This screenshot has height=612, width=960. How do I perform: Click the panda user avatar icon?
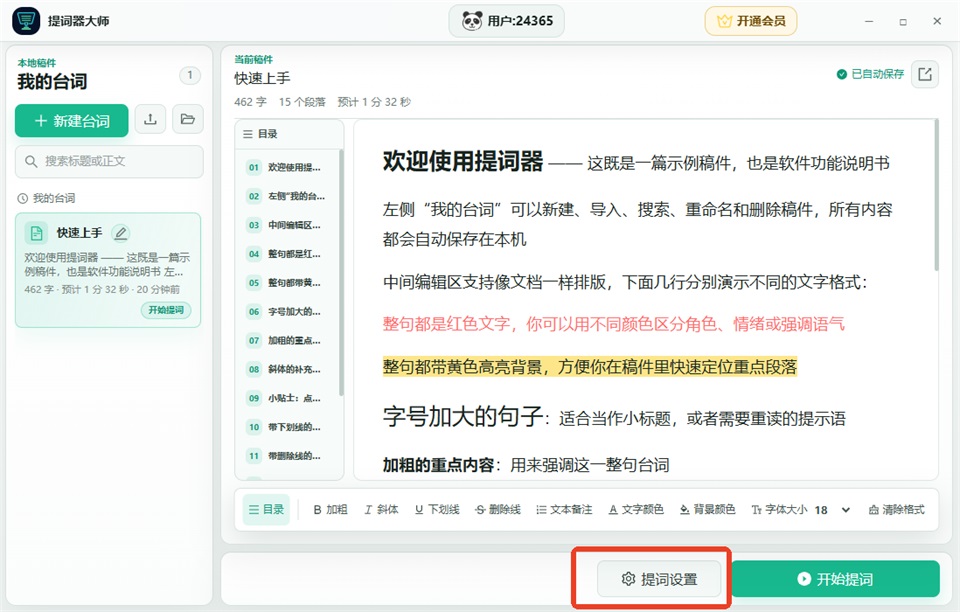click(471, 21)
